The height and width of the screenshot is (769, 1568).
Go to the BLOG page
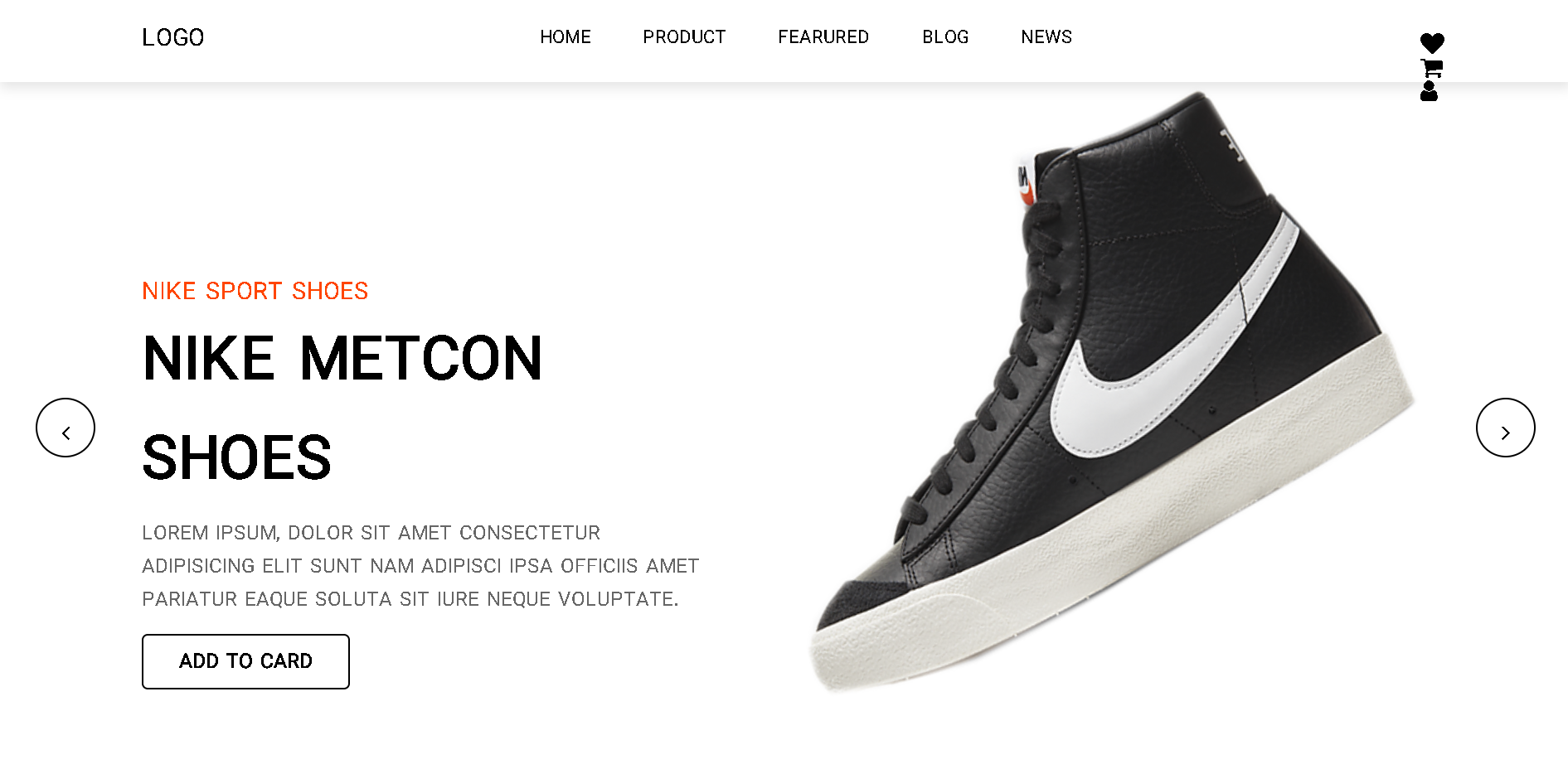(945, 37)
